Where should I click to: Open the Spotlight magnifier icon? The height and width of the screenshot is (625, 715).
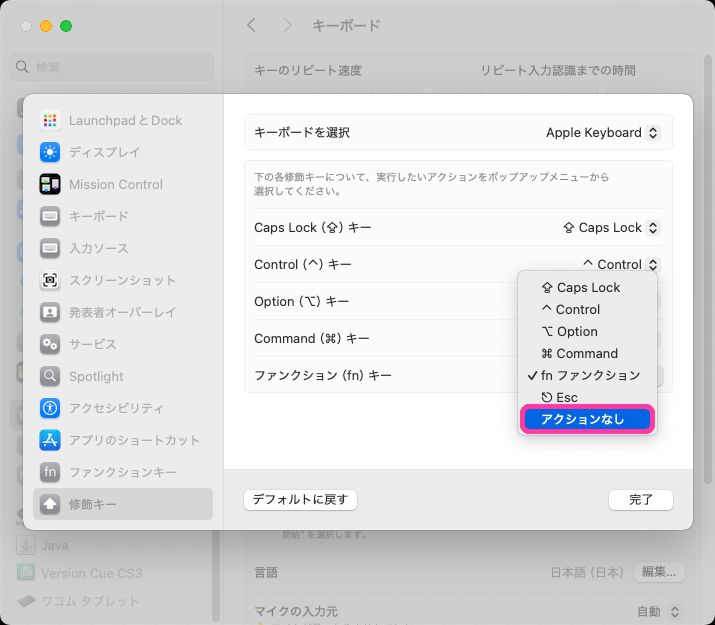pos(50,376)
